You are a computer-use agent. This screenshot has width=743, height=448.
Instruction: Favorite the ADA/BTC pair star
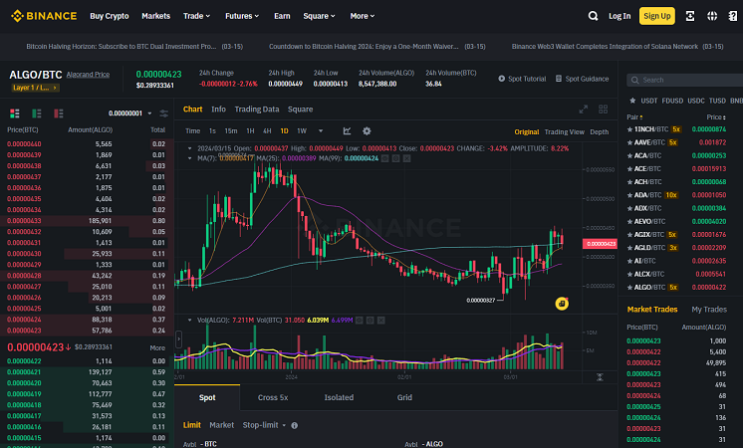click(630, 195)
